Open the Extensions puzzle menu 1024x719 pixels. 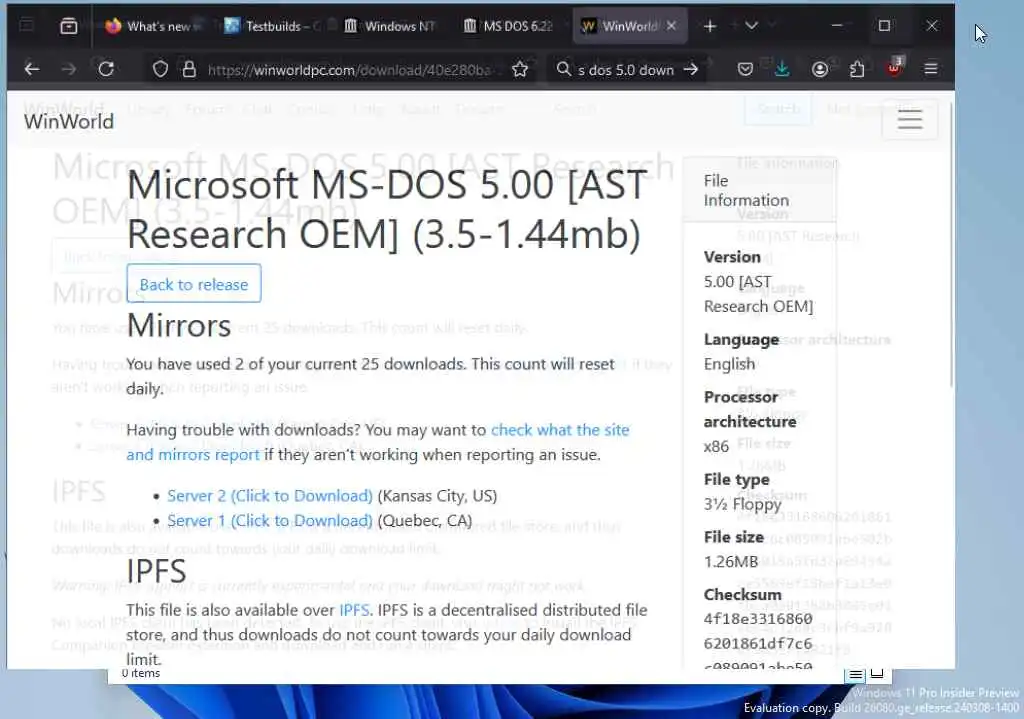(x=857, y=69)
